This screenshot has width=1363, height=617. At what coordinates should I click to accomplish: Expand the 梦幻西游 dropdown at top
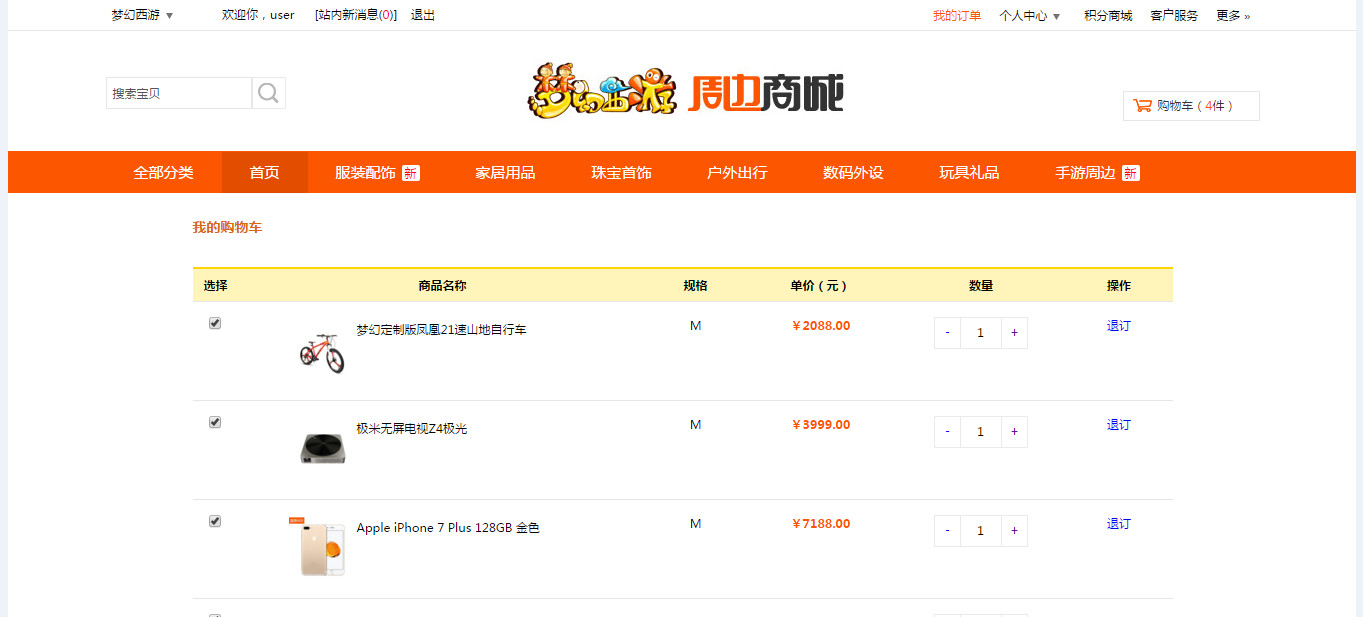click(142, 15)
